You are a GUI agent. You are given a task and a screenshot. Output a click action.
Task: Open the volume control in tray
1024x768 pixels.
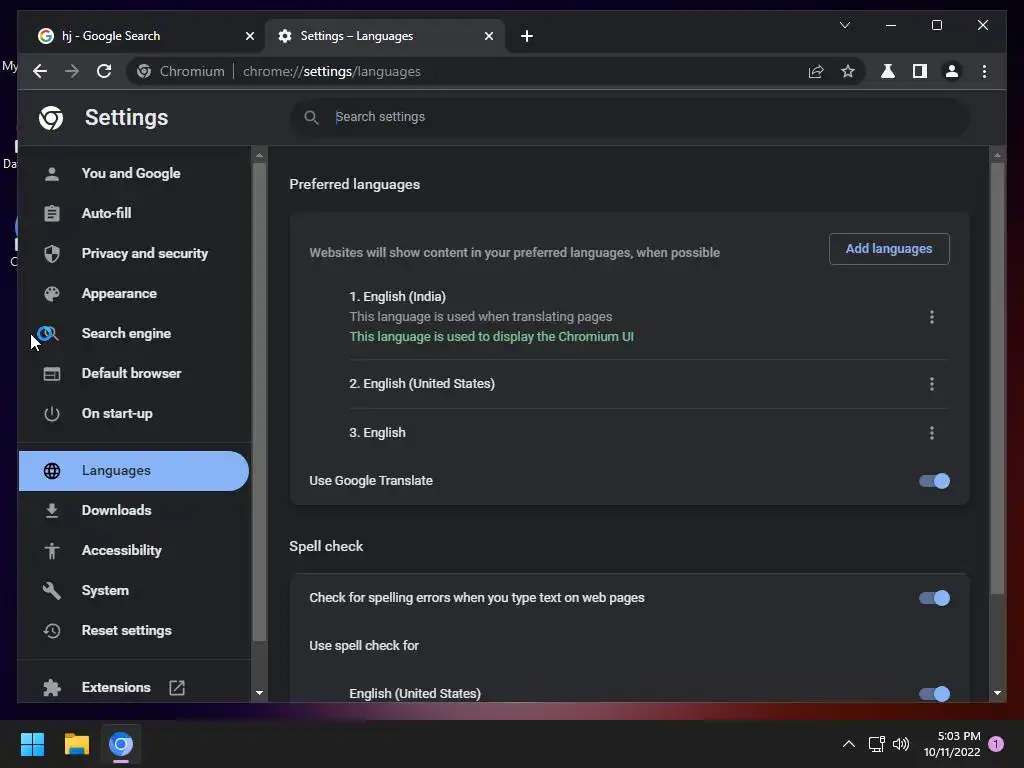pos(901,744)
